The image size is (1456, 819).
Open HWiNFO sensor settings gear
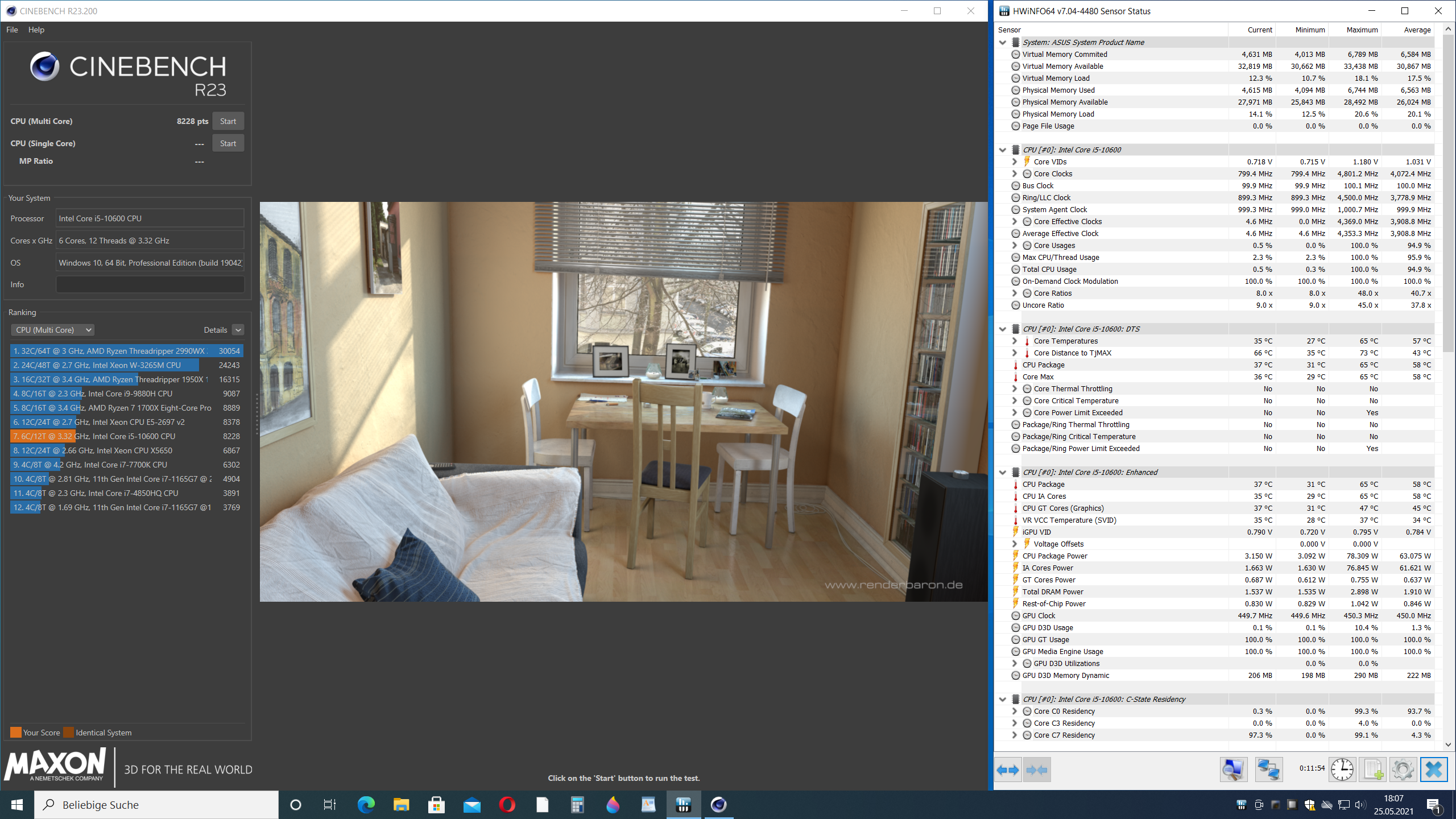pos(1403,770)
